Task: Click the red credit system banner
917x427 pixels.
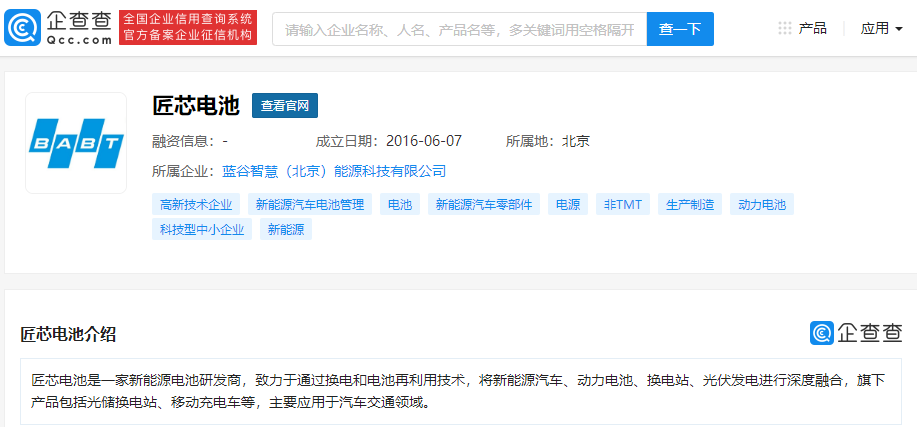Action: [x=188, y=27]
